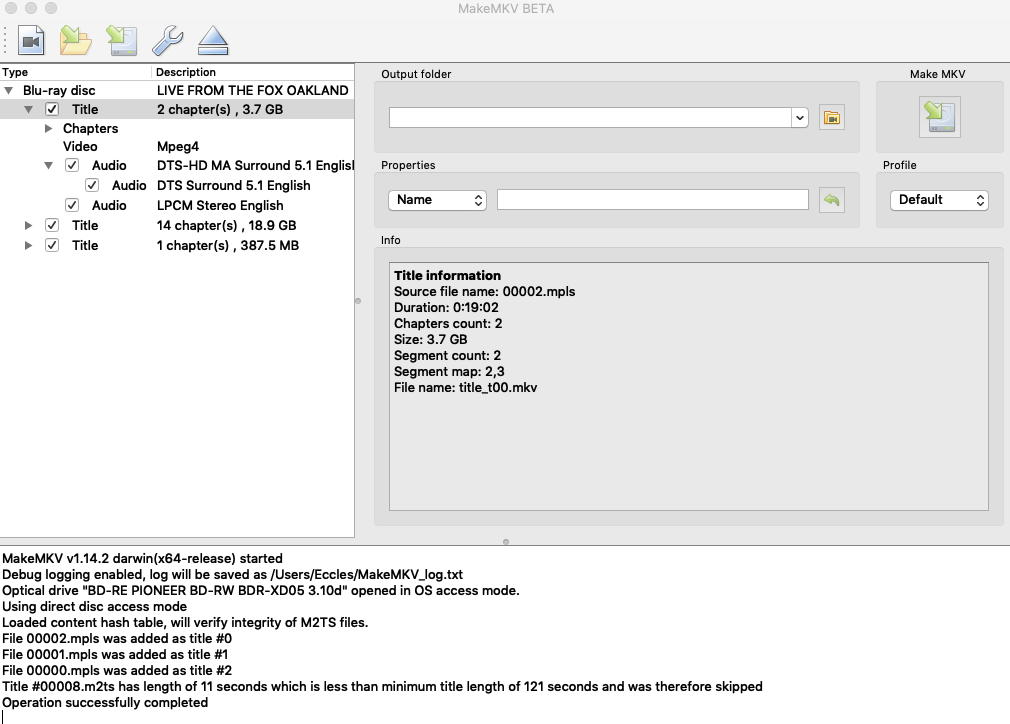
Task: Select the Video tree item
Action: pos(80,147)
